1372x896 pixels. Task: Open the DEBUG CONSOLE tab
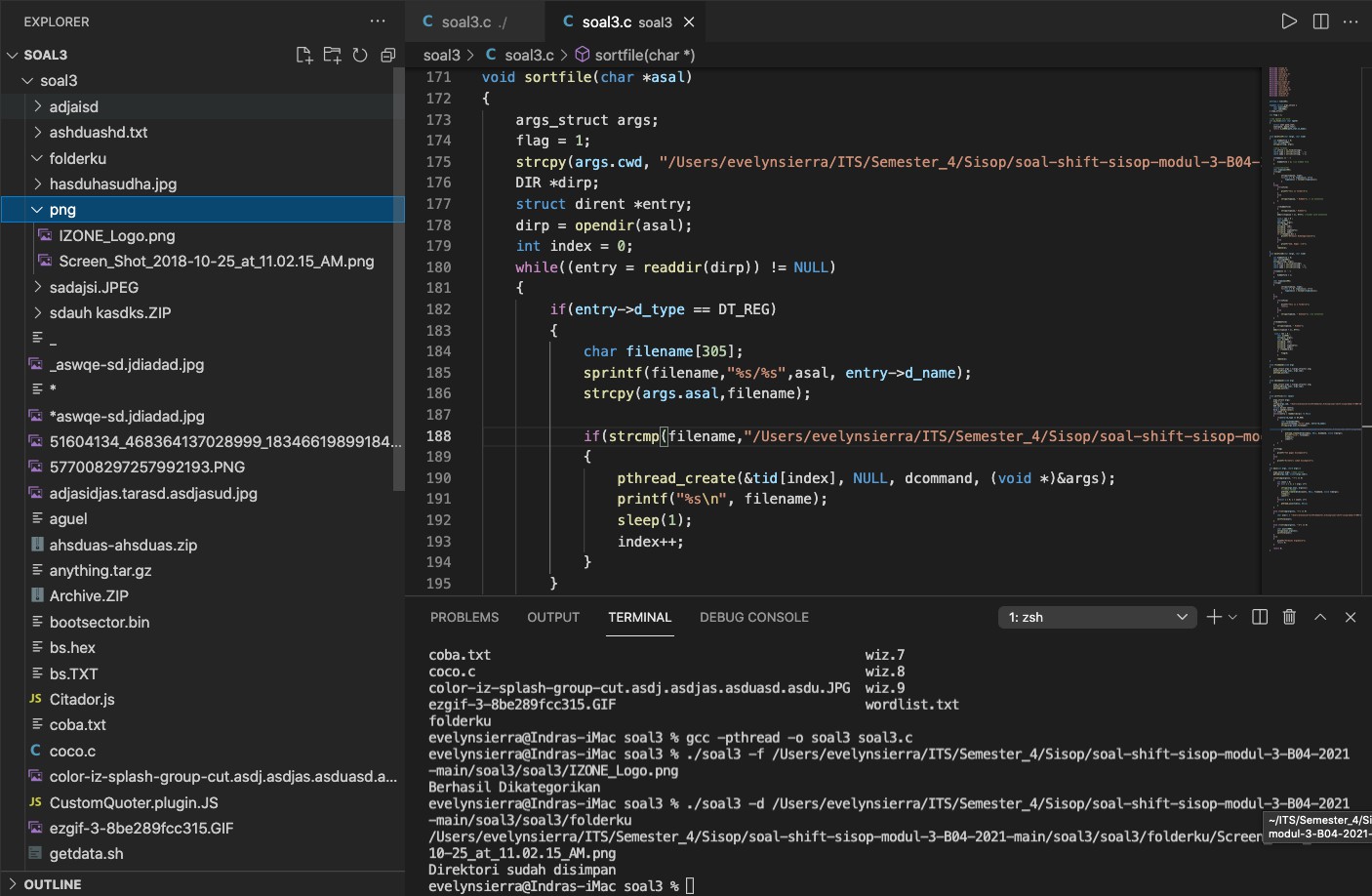click(x=753, y=617)
